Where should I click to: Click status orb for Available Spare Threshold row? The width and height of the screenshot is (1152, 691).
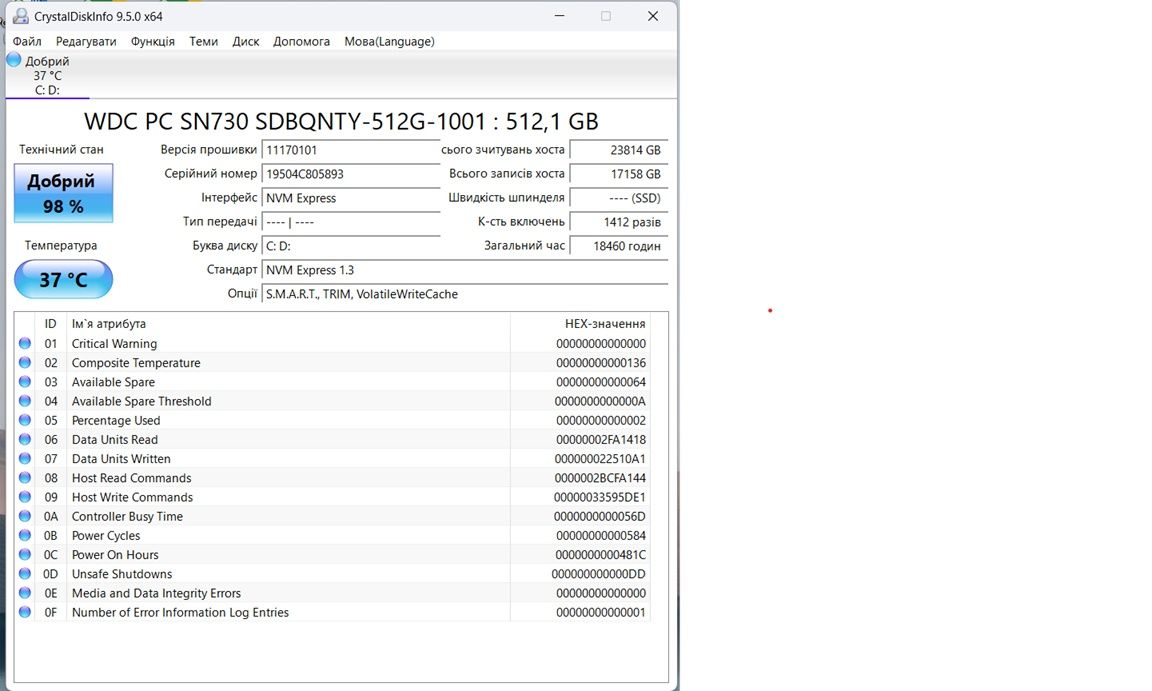coord(25,400)
